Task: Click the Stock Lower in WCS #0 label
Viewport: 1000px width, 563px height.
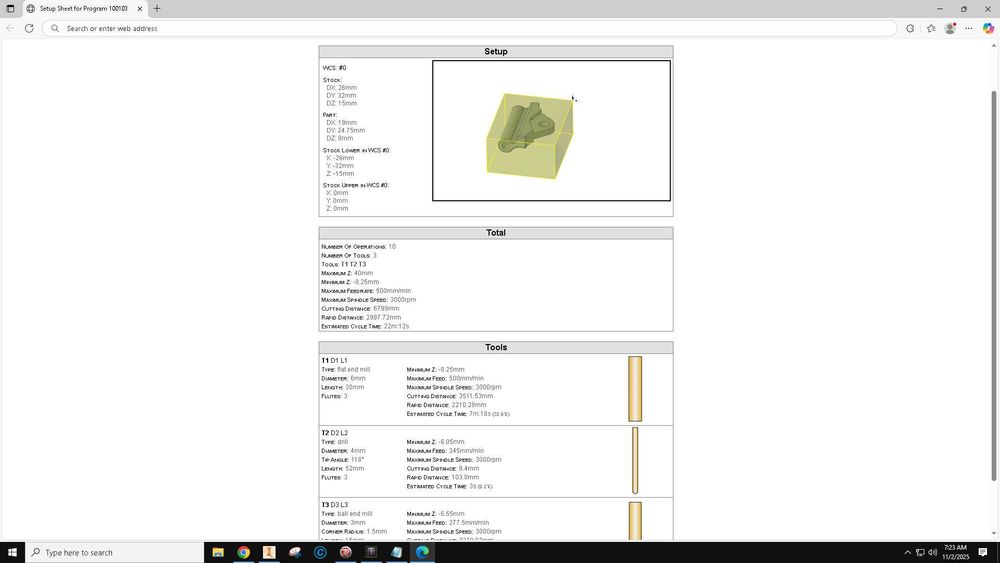Action: tap(357, 150)
